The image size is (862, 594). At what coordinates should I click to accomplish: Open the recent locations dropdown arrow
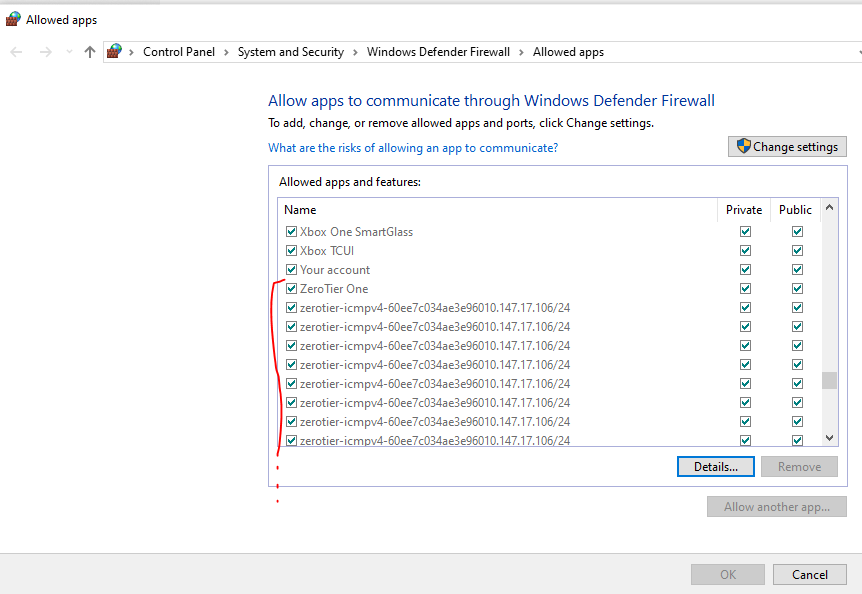coord(68,52)
